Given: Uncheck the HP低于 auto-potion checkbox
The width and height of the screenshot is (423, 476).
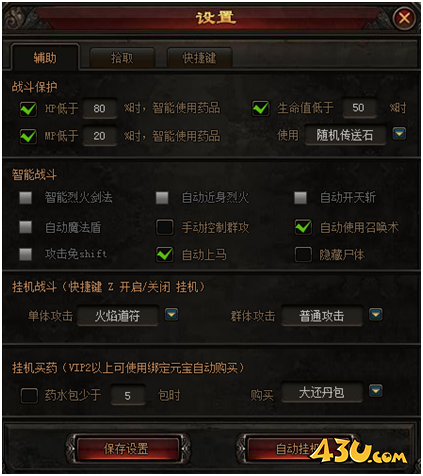Looking at the screenshot, I should (x=28, y=108).
